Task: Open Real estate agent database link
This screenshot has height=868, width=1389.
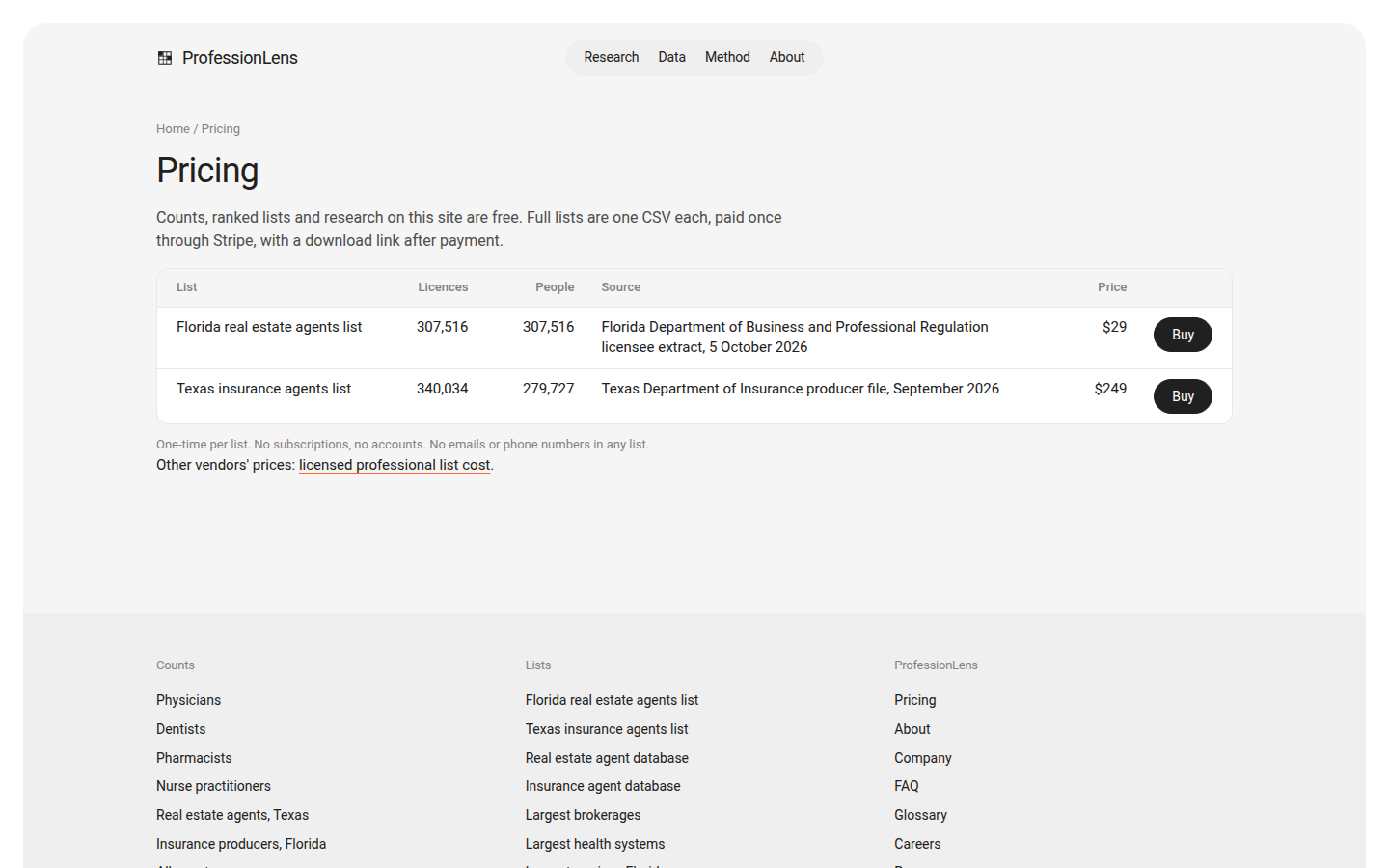Action: click(x=607, y=758)
